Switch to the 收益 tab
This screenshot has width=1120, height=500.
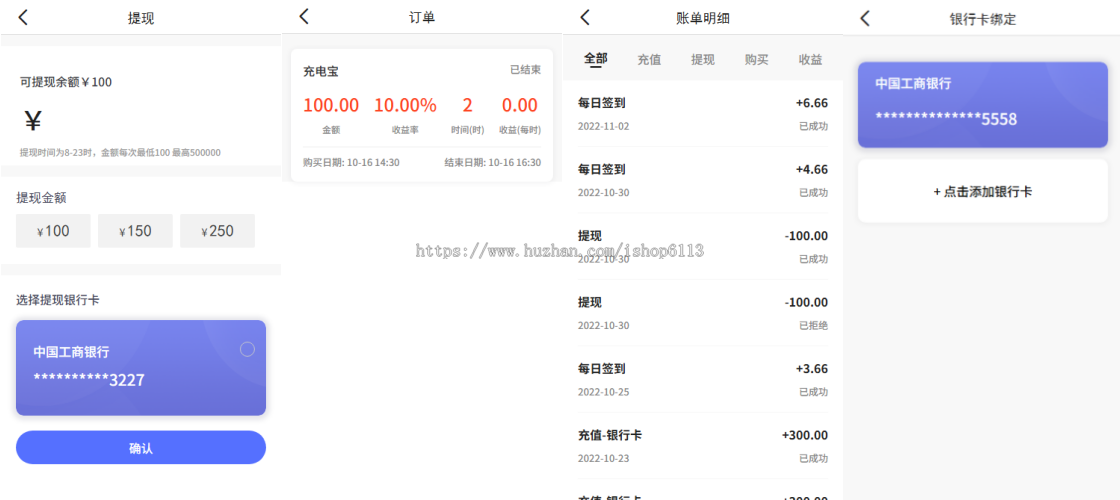click(810, 60)
